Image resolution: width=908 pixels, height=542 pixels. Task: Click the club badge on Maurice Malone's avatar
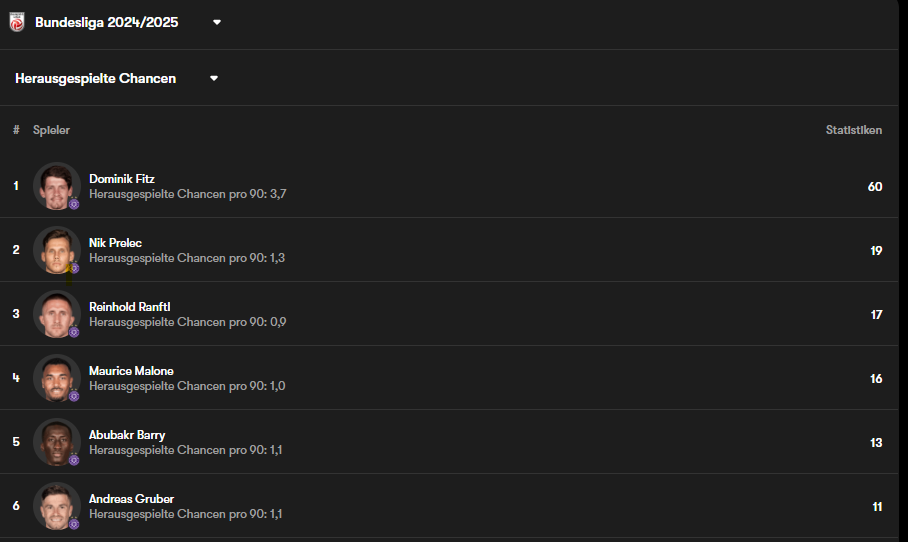(74, 396)
